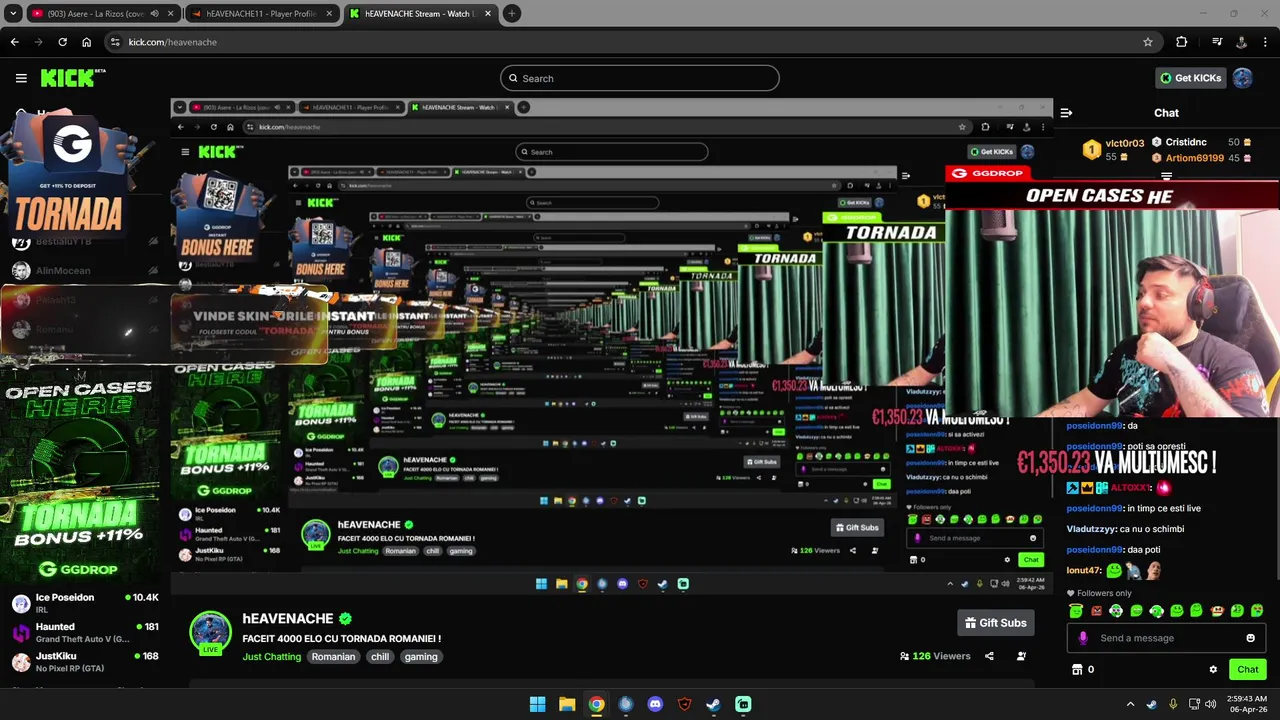
Task: Launch File Explorer from taskbar
Action: (567, 704)
